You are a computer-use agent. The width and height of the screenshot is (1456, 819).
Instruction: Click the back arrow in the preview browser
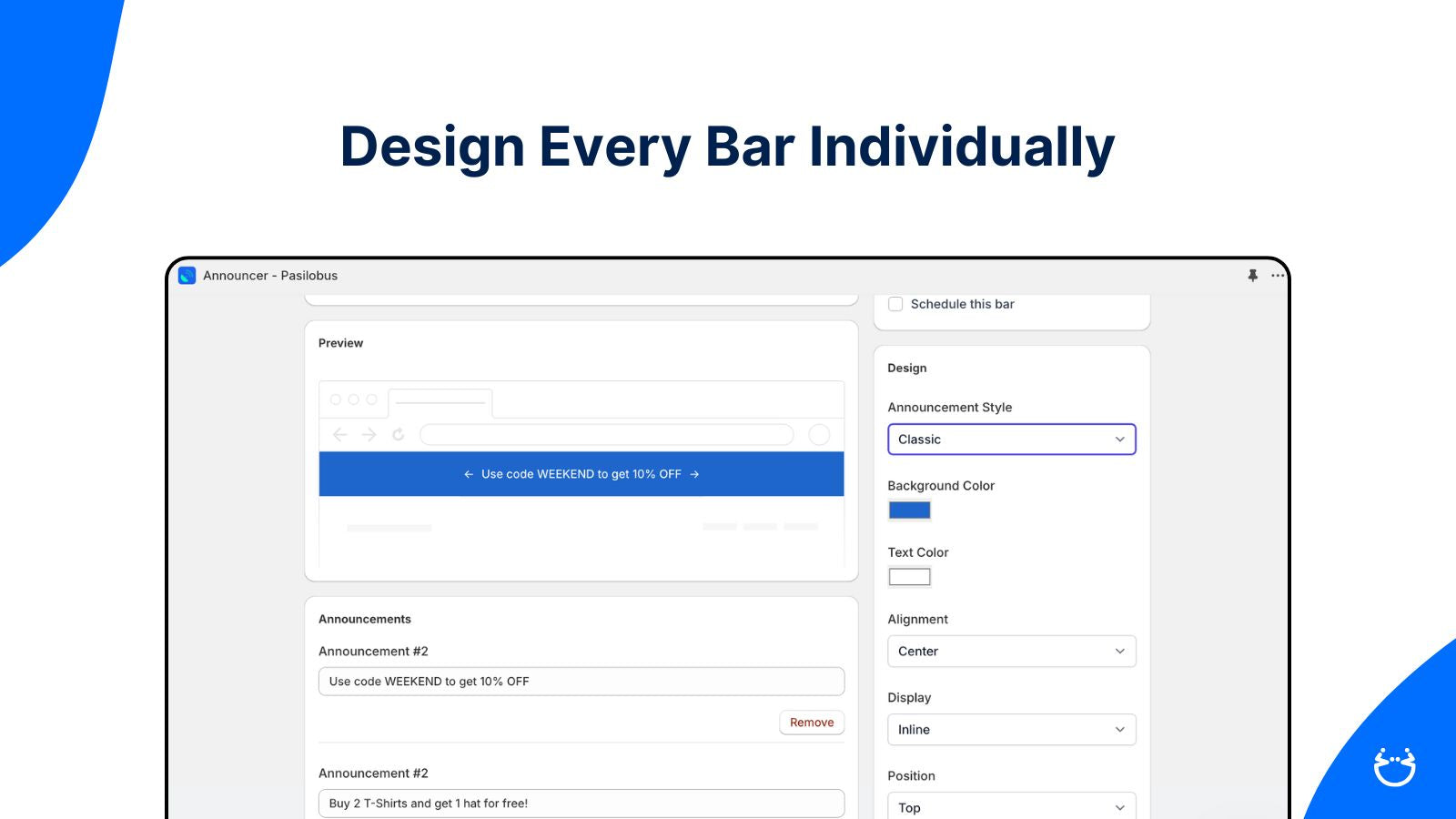tap(340, 435)
